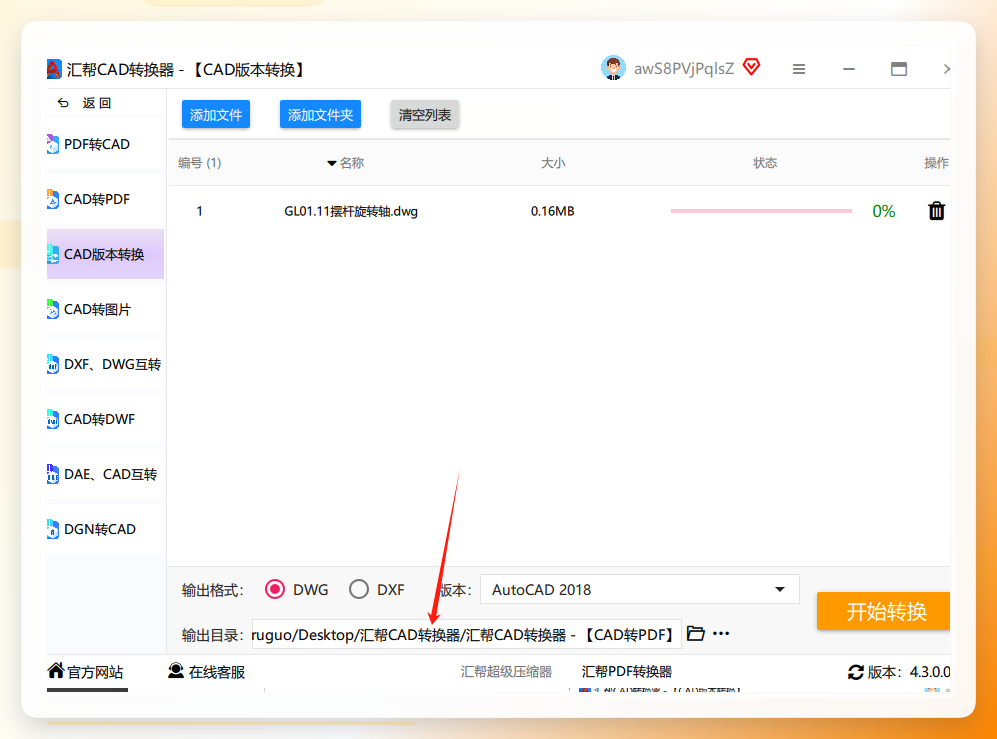The image size is (997, 739).
Task: Click the 0% status value
Action: [x=884, y=211]
